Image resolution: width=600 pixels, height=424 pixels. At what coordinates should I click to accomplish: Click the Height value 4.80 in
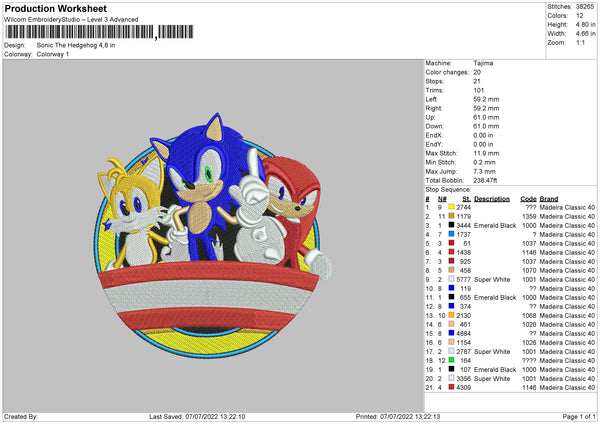tap(585, 24)
